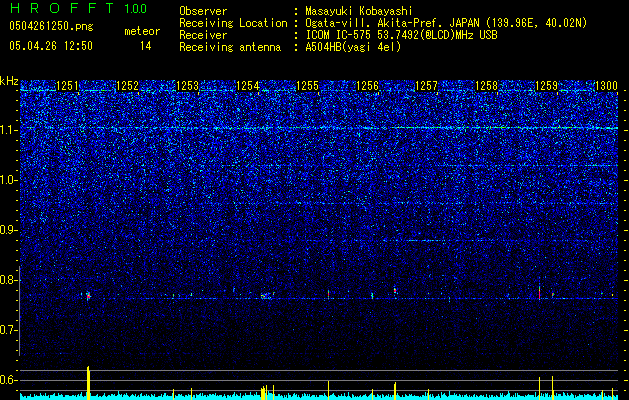Select the receiver text ICOM IC-575 53.7492 MHz USB
This screenshot has width=629, height=400.
(401, 35)
